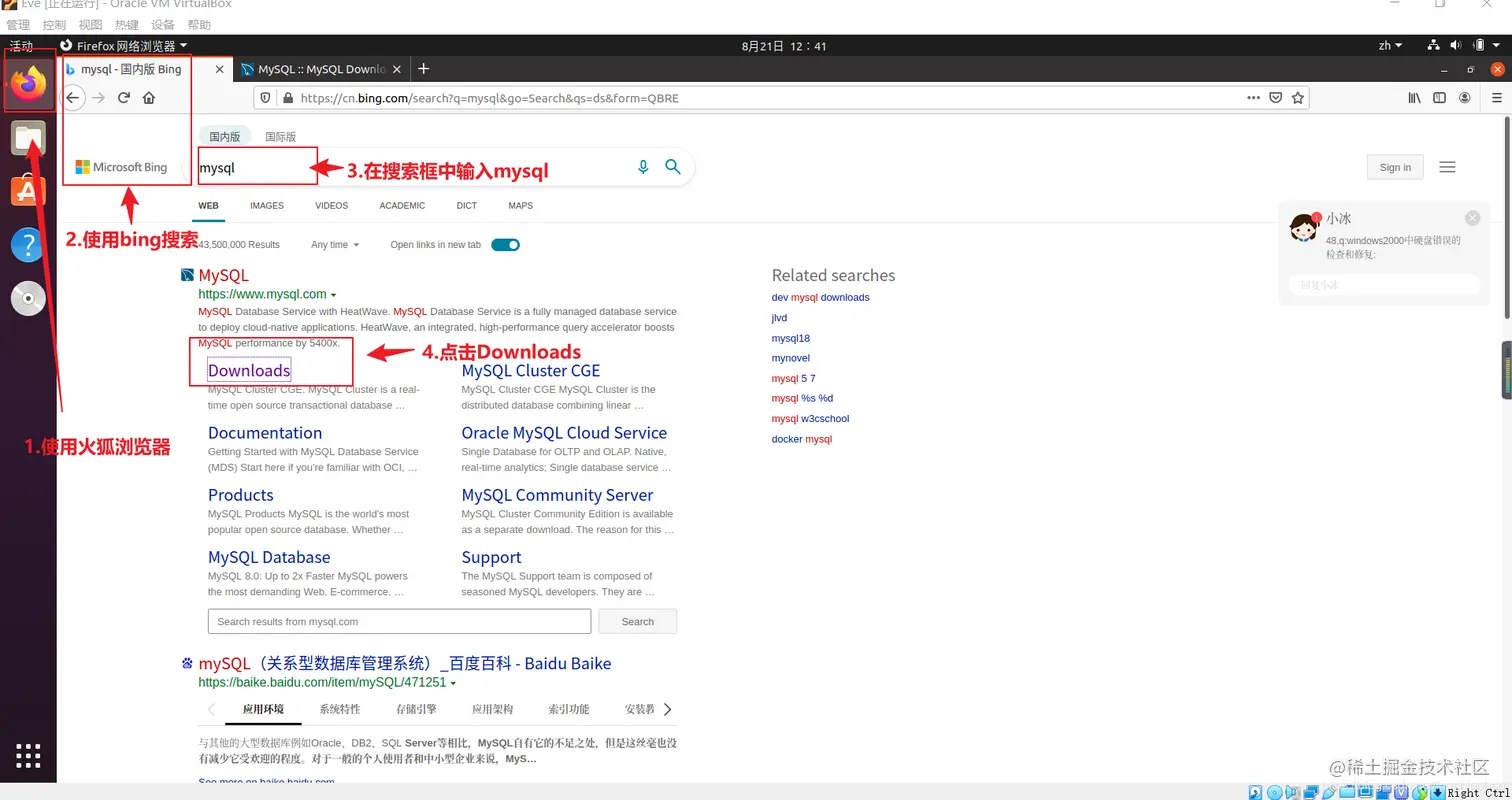Open Firefox from the Ubuntu dock
The height and width of the screenshot is (800, 1512).
point(28,83)
